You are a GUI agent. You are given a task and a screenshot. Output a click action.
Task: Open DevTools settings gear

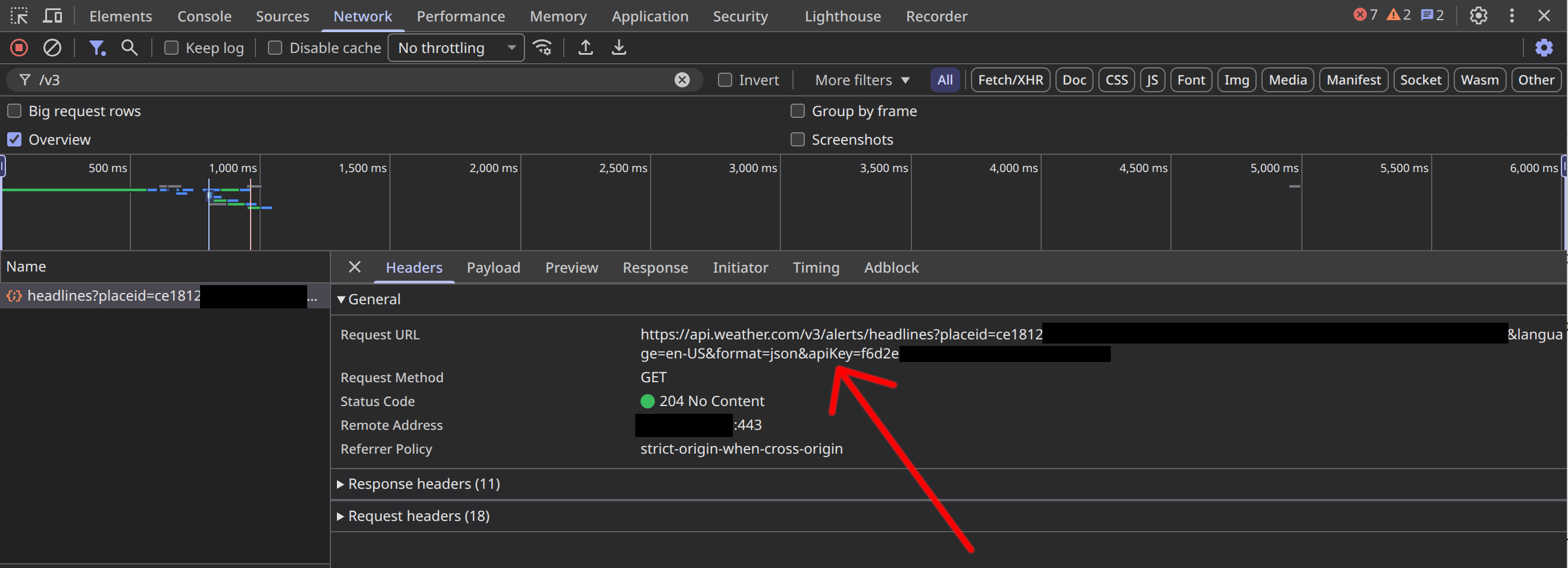(x=1479, y=16)
